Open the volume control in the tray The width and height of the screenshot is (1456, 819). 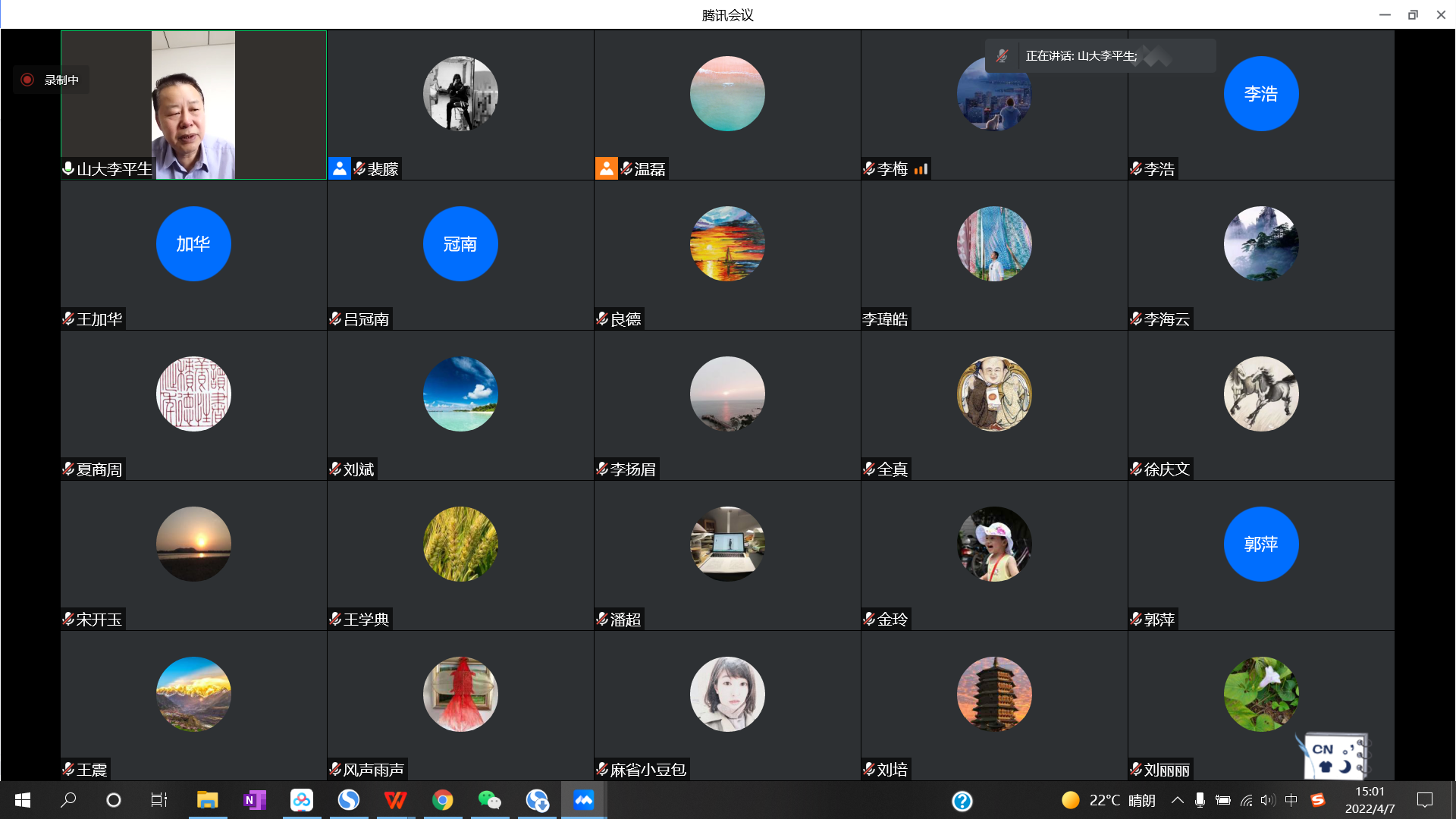pyautogui.click(x=1267, y=800)
